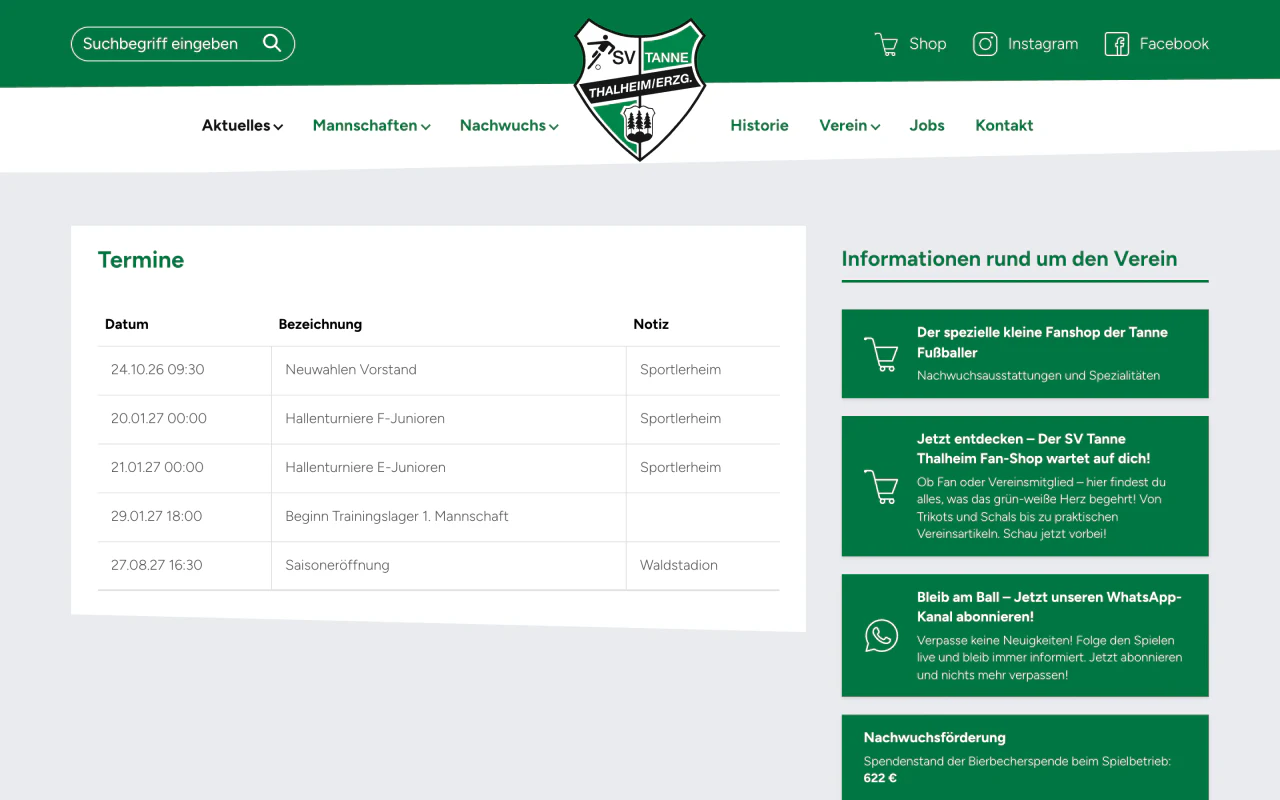The height and width of the screenshot is (800, 1280).
Task: Open 'Jetzt entdecken' Fan-Shop card title
Action: click(x=1034, y=448)
